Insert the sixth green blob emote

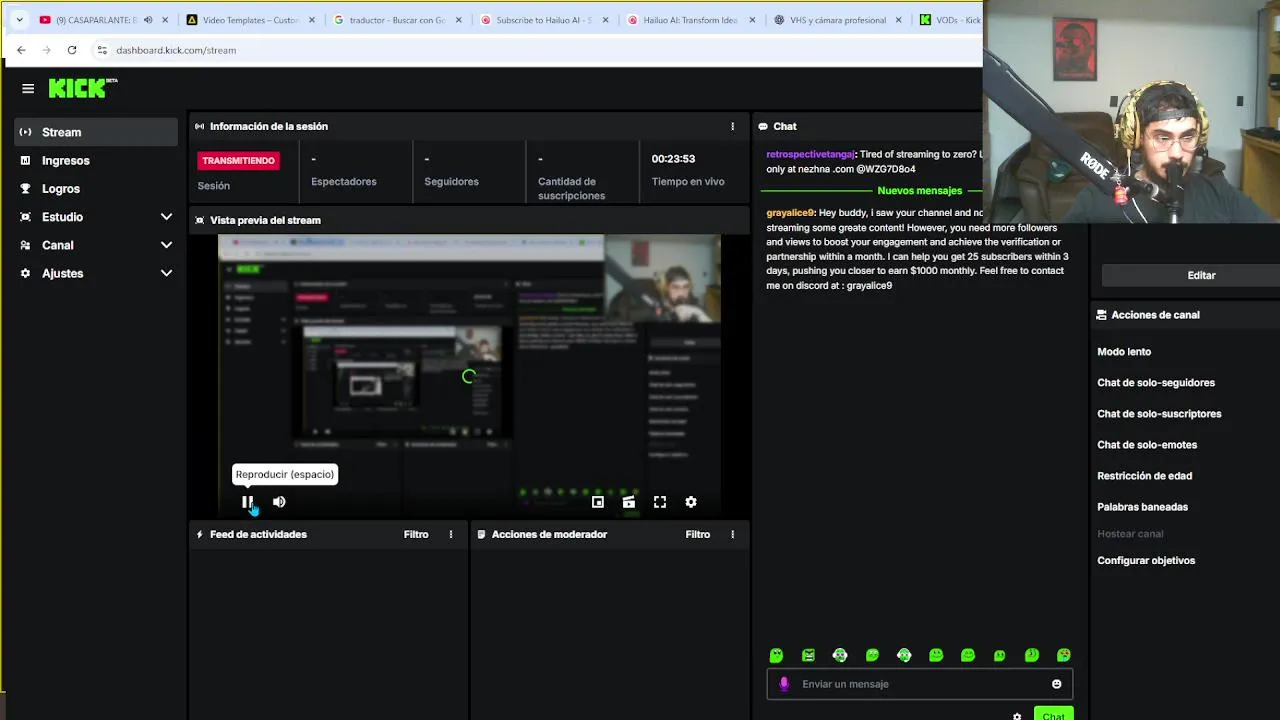[x=936, y=655]
